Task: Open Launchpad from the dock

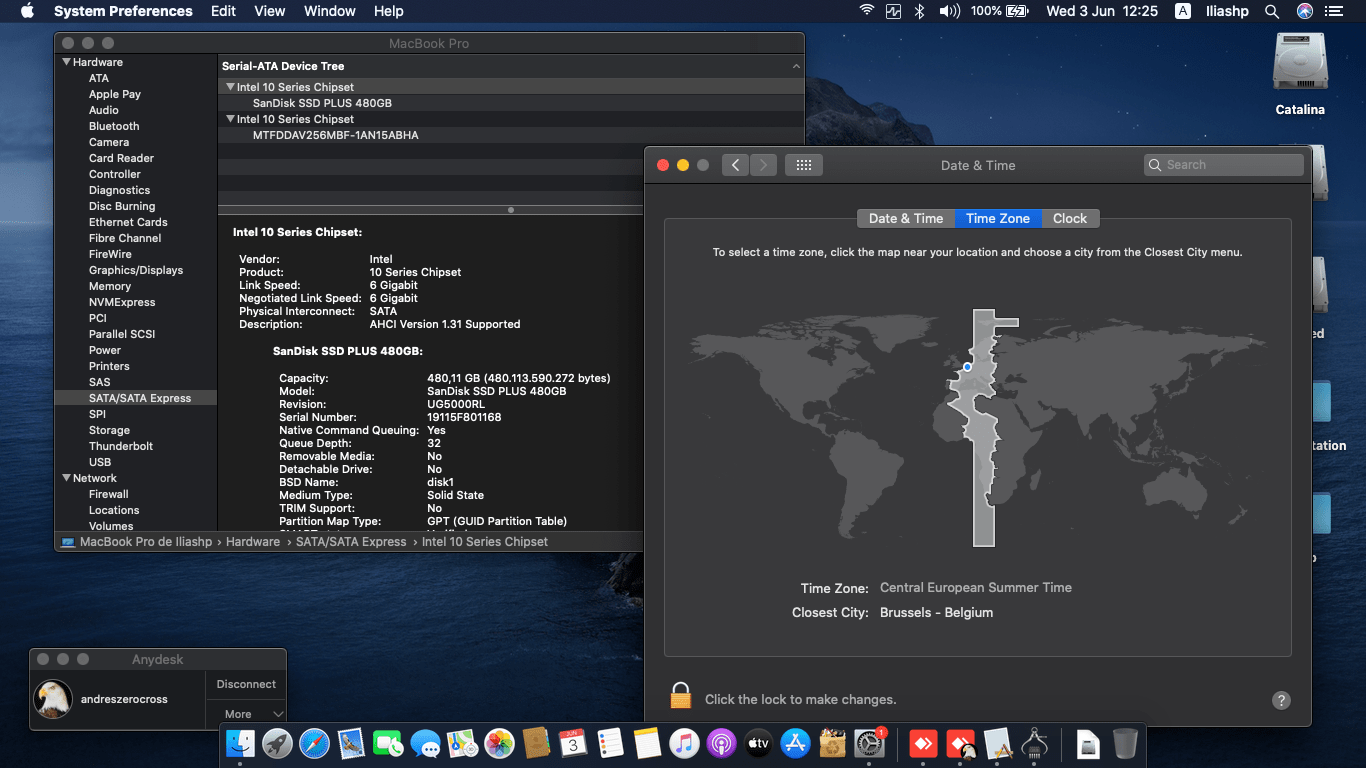Action: 277,743
